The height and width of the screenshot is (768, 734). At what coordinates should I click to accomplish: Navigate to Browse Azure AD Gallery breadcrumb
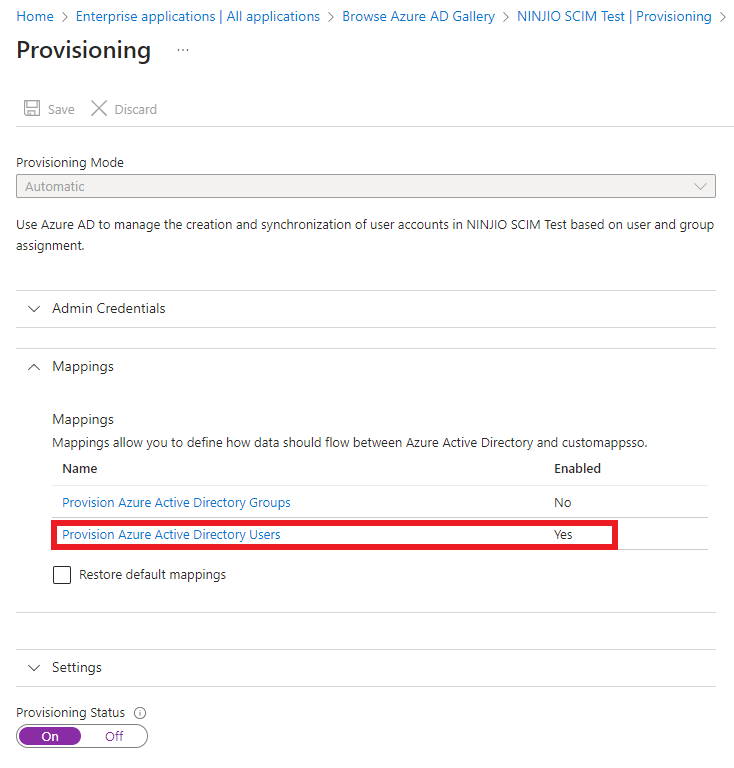(x=418, y=16)
